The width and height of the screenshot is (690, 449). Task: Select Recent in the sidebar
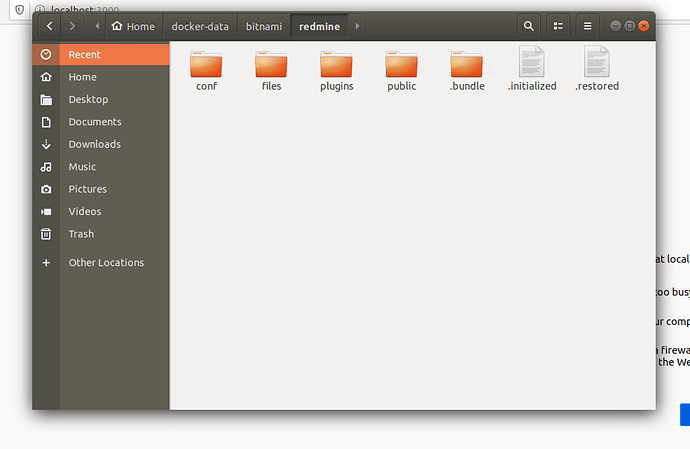click(x=84, y=54)
